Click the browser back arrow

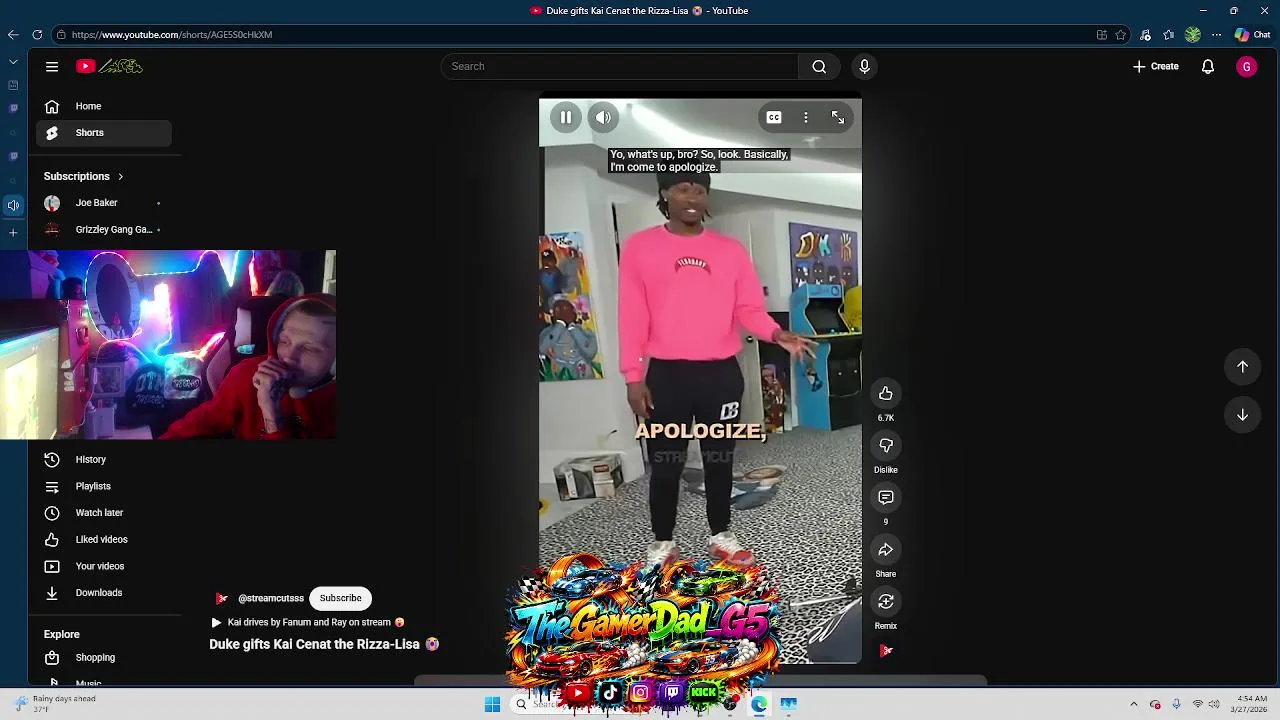point(12,35)
